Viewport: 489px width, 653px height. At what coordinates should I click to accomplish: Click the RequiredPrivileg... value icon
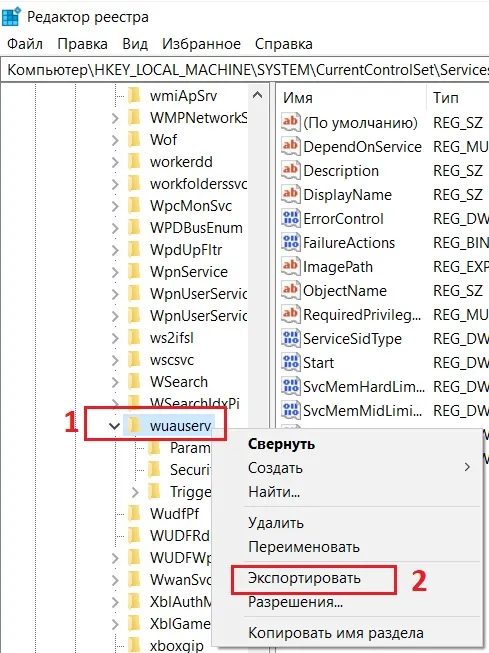pos(290,314)
